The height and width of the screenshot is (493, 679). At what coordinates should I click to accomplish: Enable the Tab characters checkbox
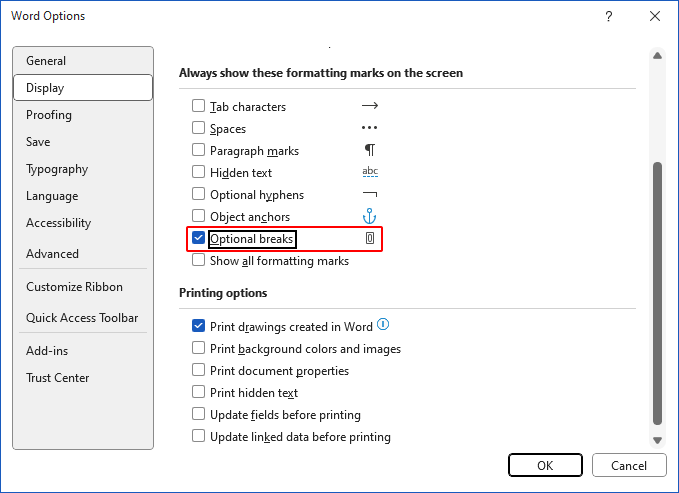(x=198, y=106)
